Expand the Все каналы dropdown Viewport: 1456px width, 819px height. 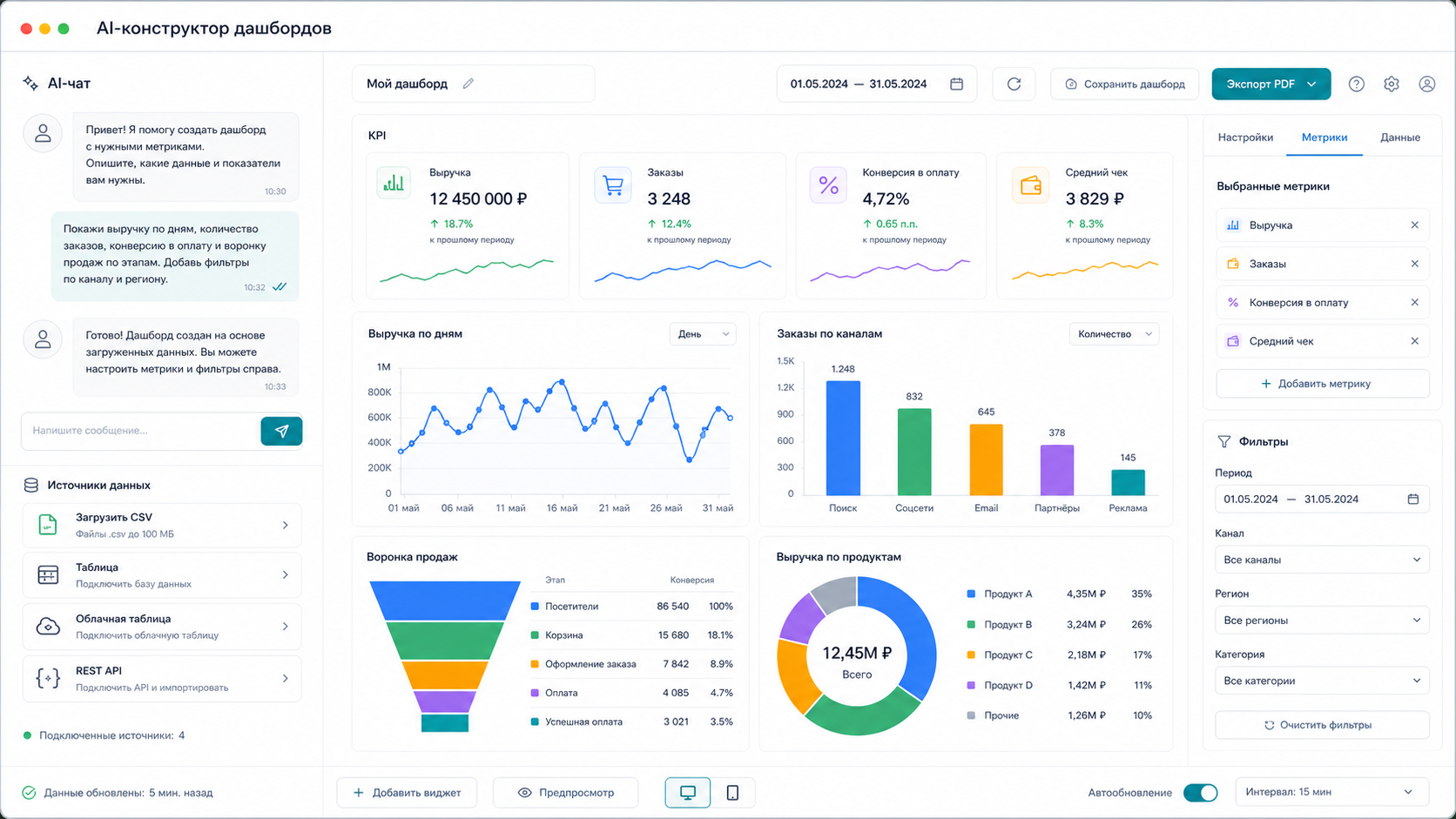click(x=1322, y=560)
